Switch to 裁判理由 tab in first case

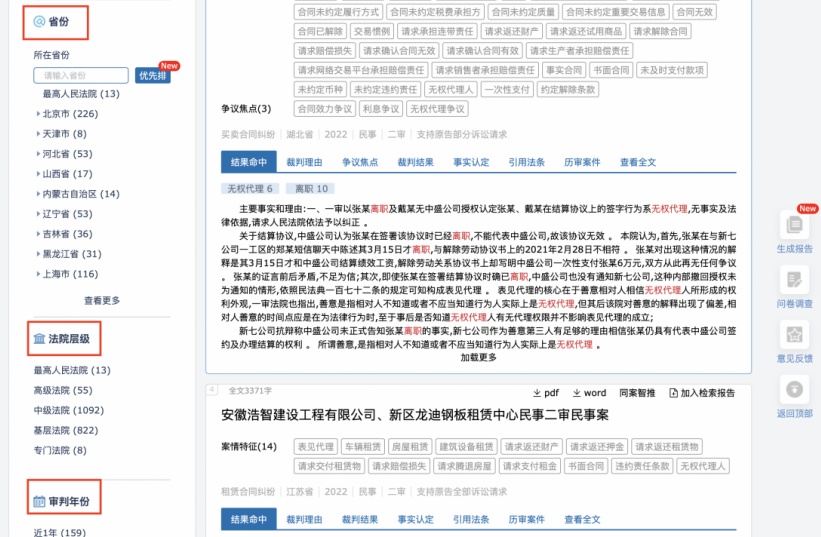(304, 162)
